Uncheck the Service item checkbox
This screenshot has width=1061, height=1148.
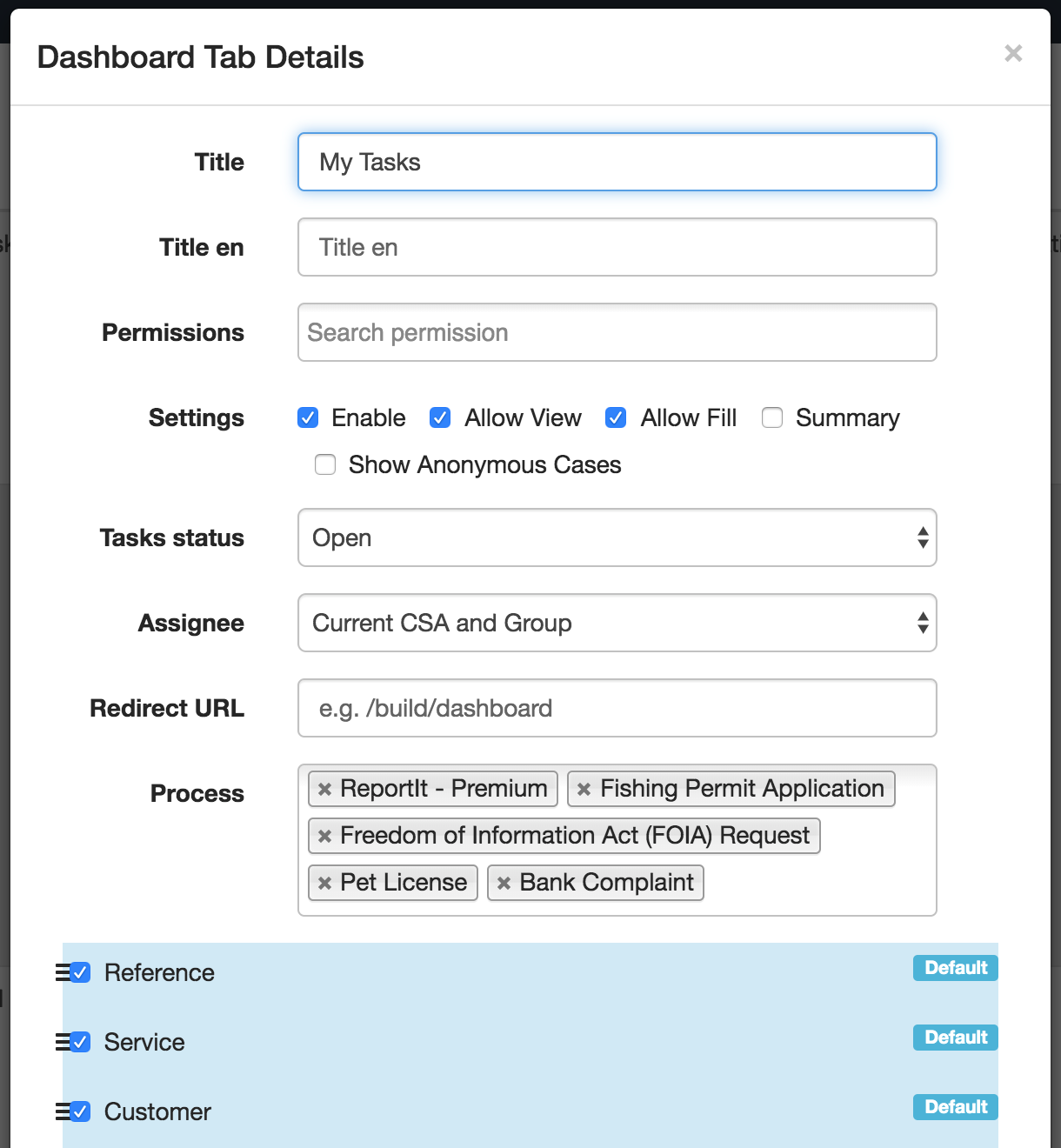pos(79,1042)
